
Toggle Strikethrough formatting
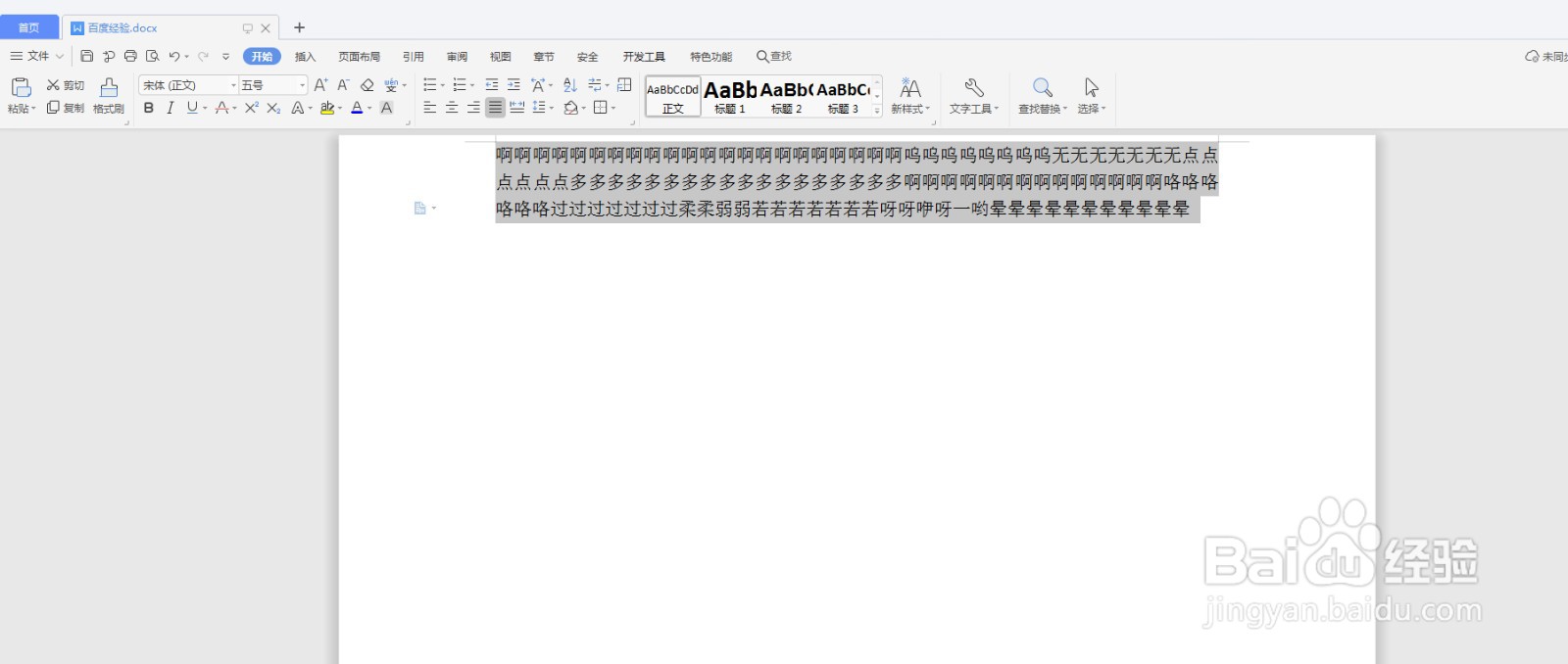click(221, 108)
